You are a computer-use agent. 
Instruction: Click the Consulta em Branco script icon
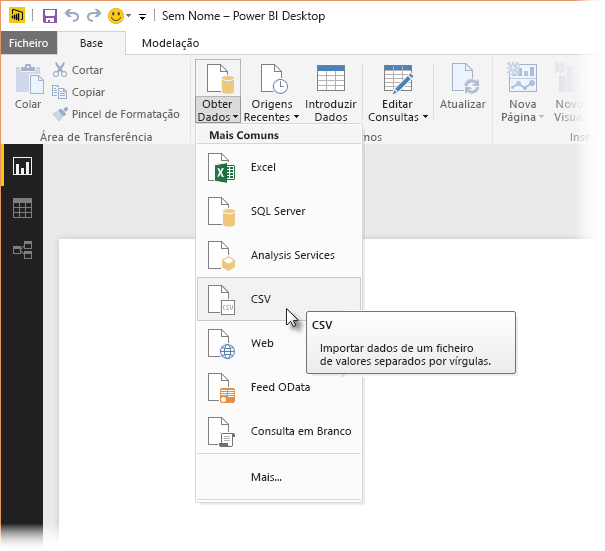point(221,432)
